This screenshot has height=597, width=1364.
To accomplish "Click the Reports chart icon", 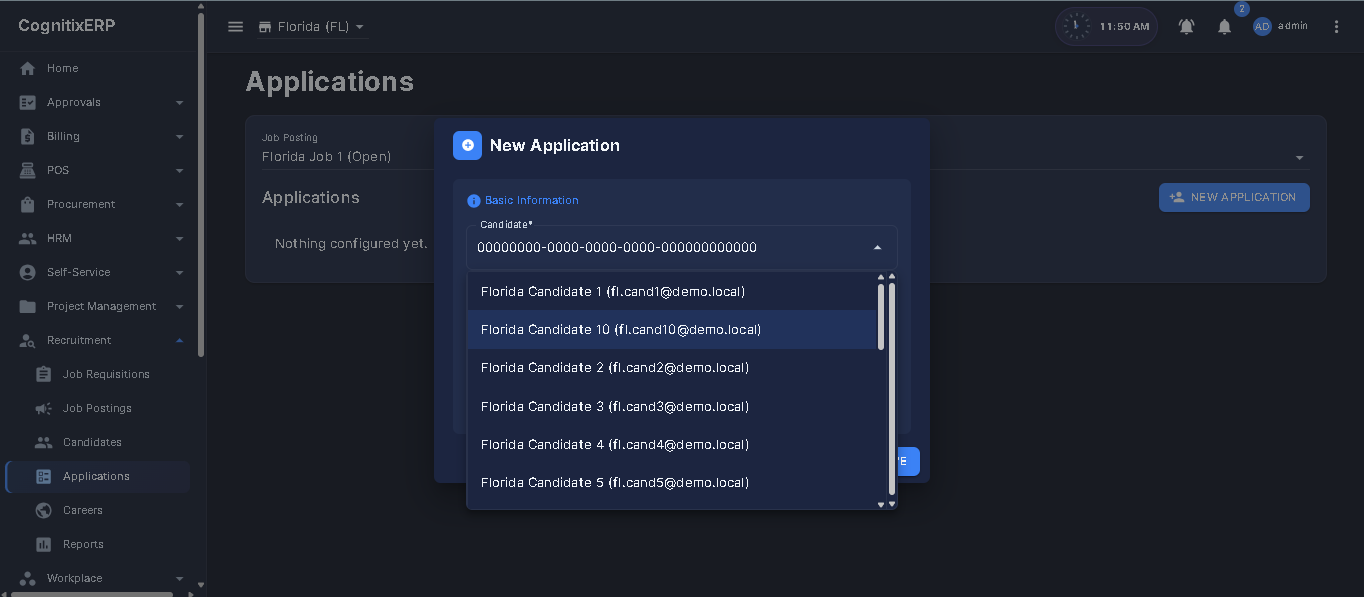I will tap(43, 544).
